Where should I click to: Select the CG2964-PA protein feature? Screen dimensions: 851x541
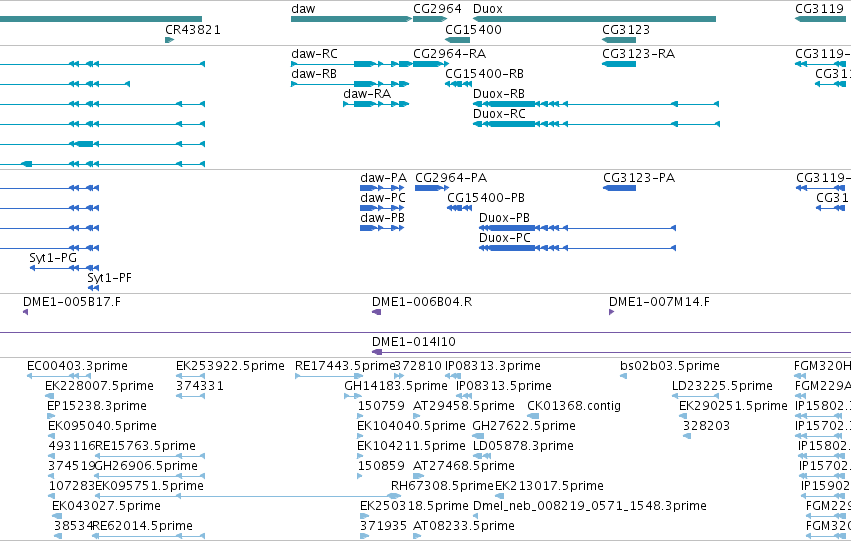tap(432, 188)
